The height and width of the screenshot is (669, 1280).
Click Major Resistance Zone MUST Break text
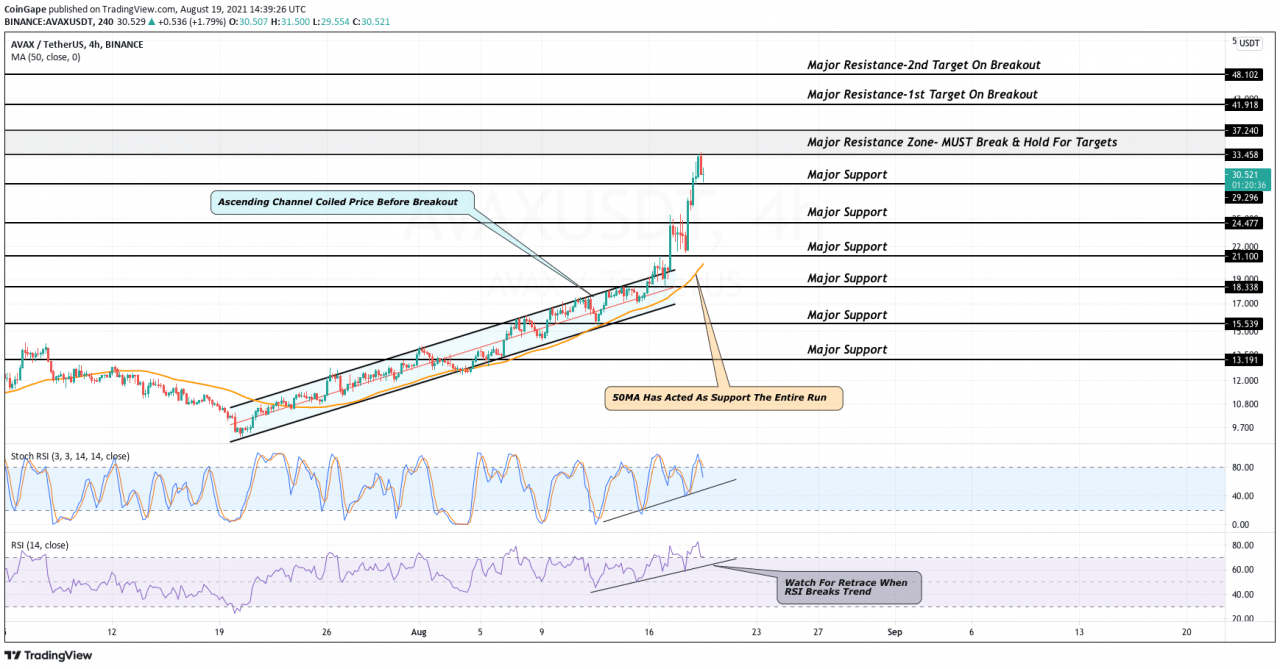click(x=961, y=143)
